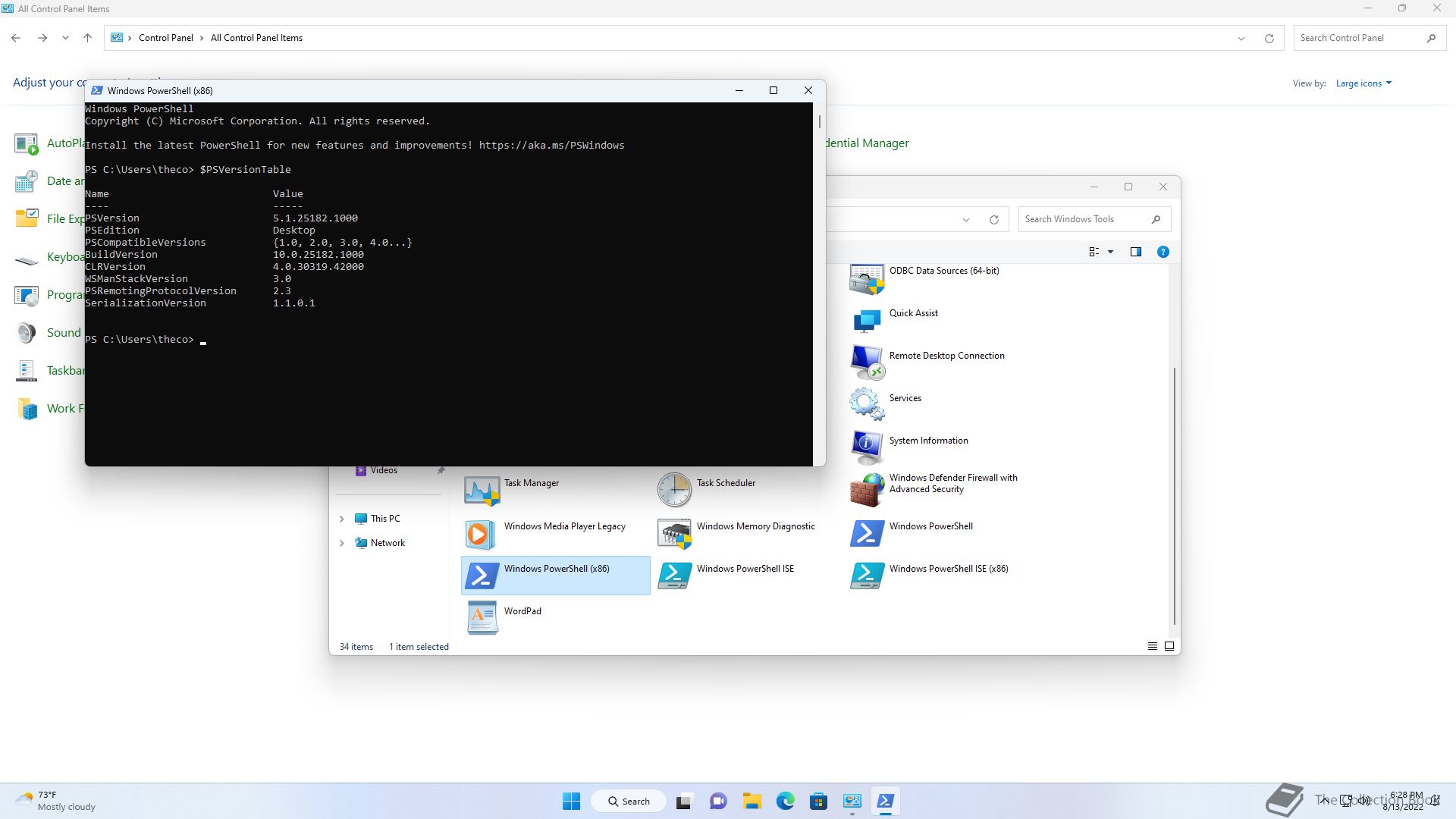Expand This PC in navigation tree
This screenshot has height=819, width=1456.
tap(341, 519)
